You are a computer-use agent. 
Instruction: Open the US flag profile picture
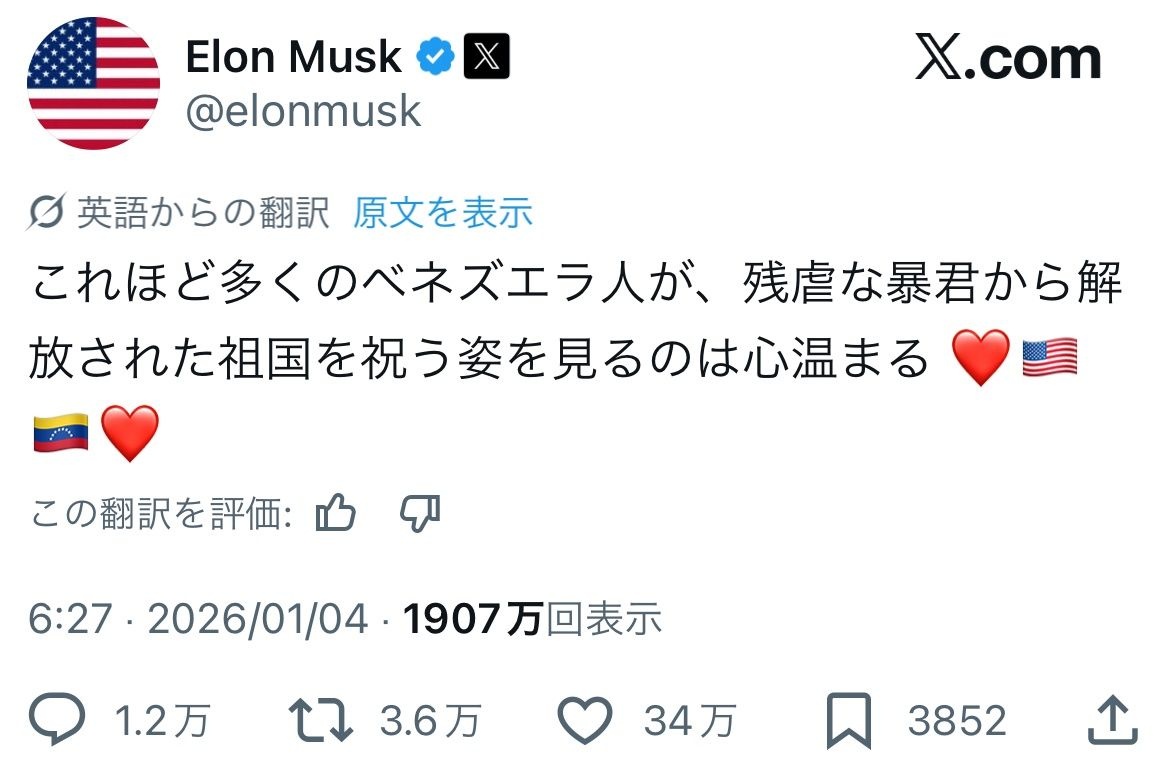[x=93, y=83]
